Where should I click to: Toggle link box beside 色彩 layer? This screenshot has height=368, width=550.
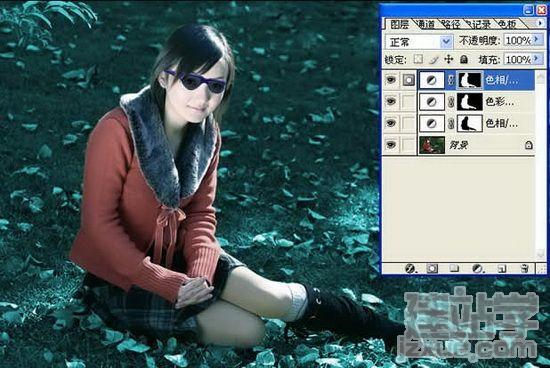(x=408, y=102)
